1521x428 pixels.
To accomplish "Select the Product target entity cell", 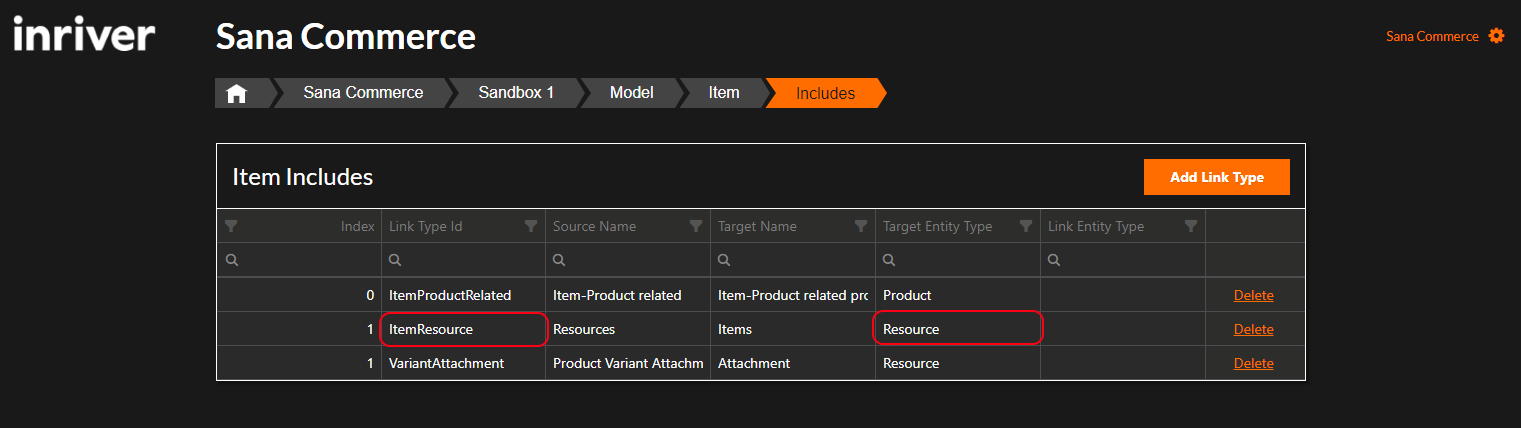I will pos(958,295).
